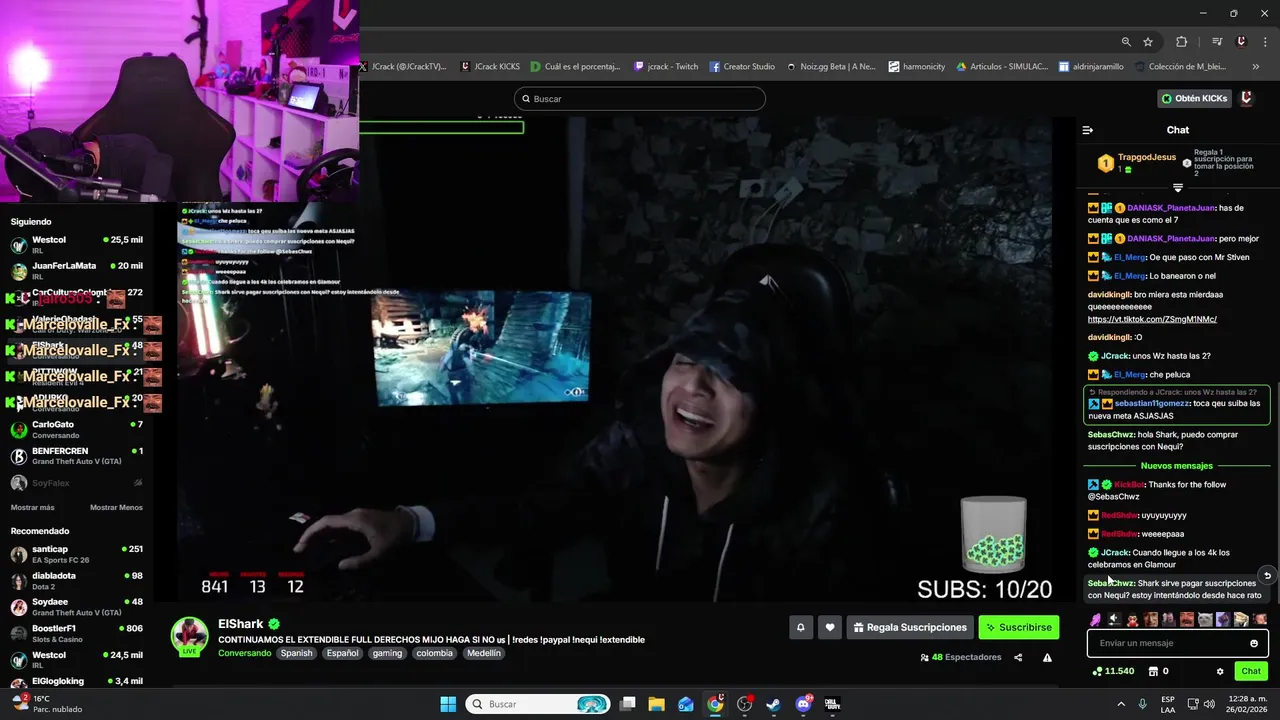1280x720 pixels.
Task: Open Chrome three-dot menu
Action: click(1265, 41)
